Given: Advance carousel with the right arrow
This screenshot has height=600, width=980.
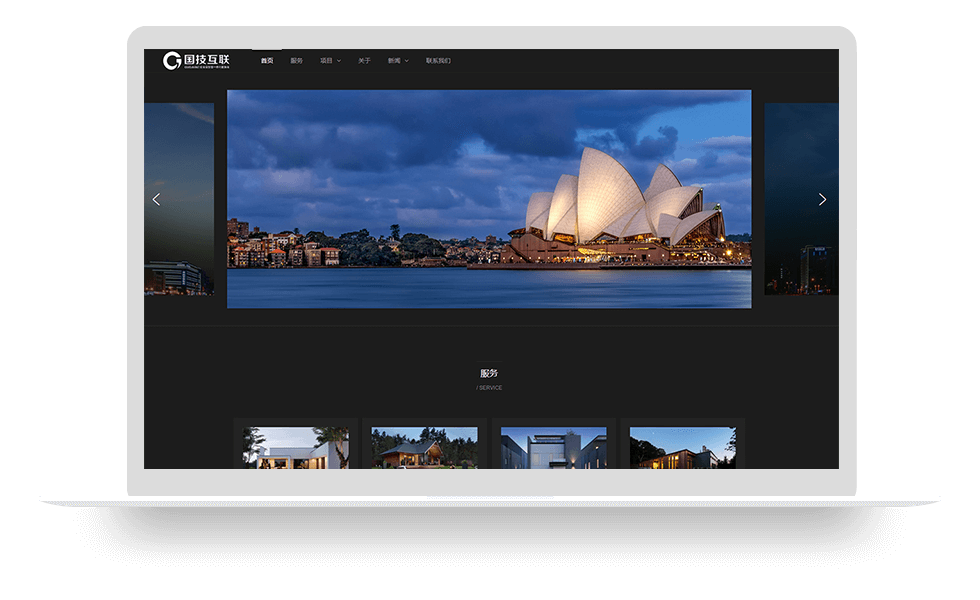Looking at the screenshot, I should click(822, 199).
